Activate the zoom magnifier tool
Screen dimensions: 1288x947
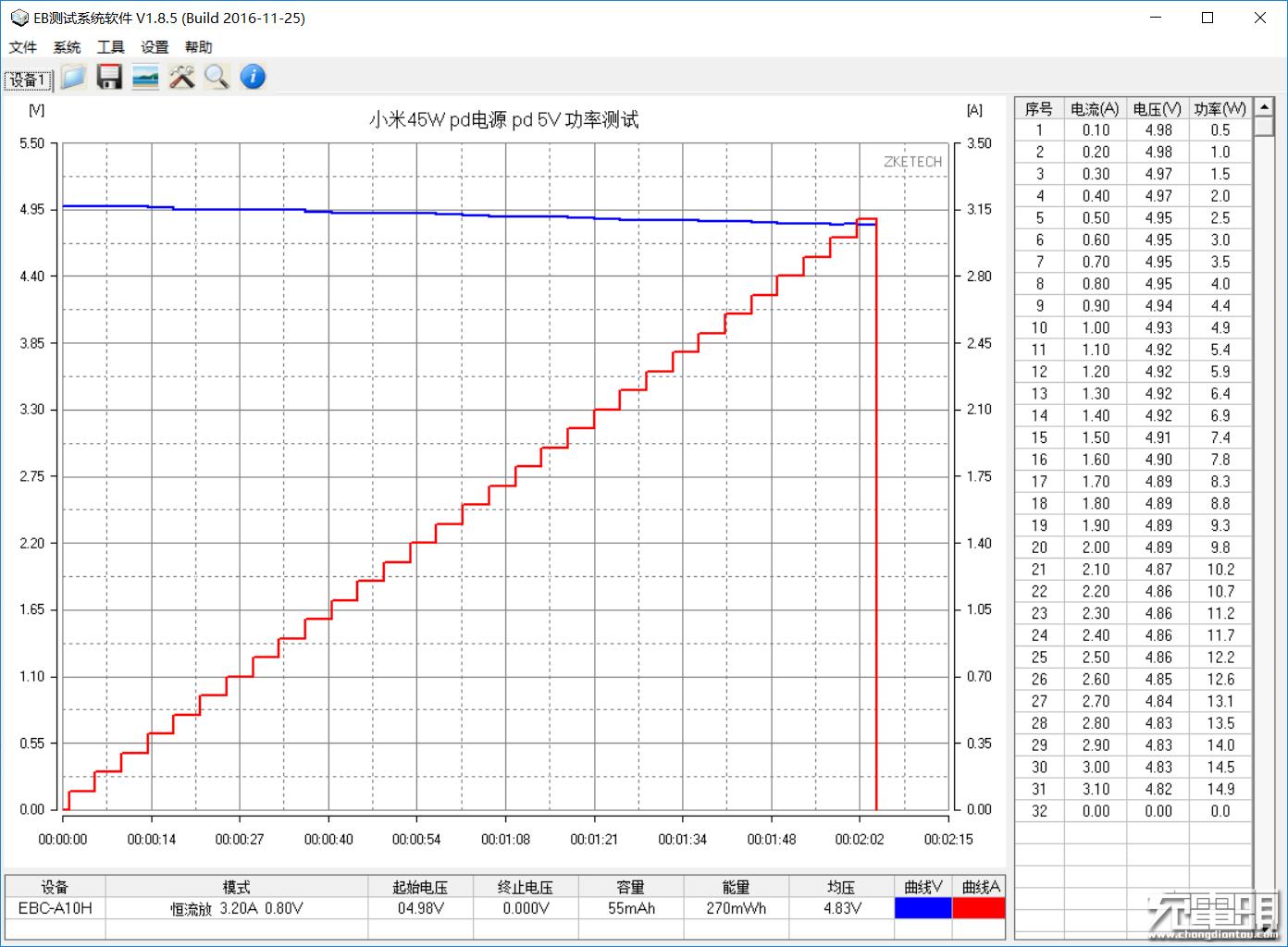[x=216, y=78]
